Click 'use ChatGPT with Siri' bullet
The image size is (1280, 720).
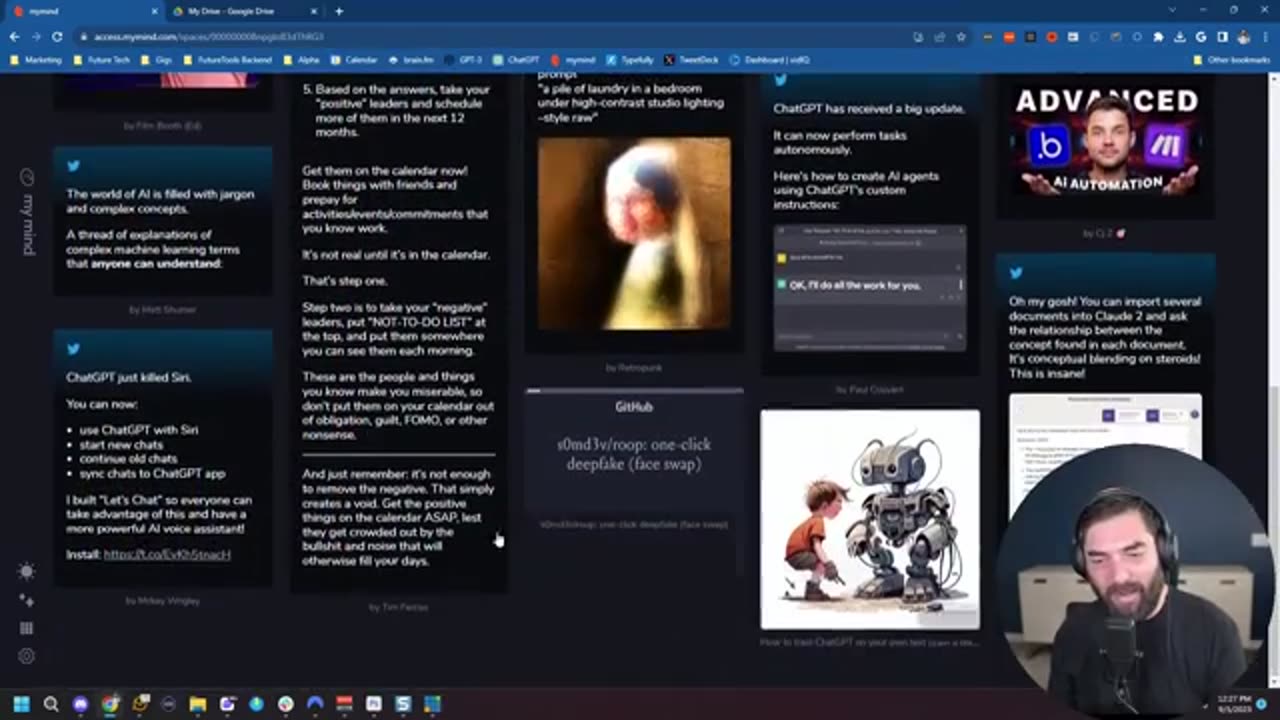coord(138,429)
